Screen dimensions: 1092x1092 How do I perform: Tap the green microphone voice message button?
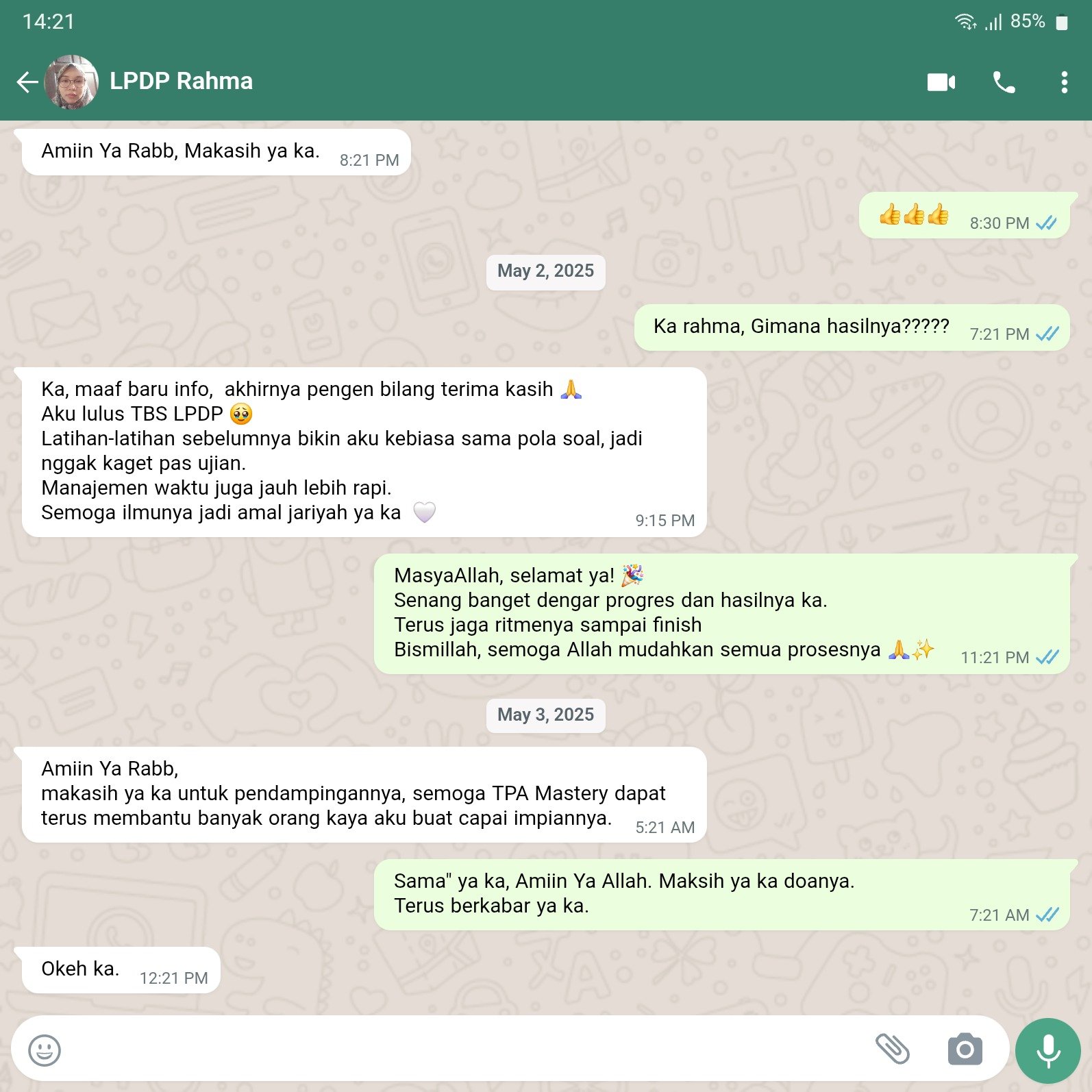coord(1047,1050)
